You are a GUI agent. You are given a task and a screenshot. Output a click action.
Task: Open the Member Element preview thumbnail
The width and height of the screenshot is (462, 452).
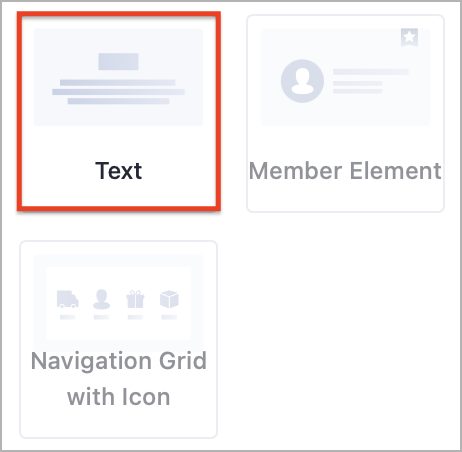pyautogui.click(x=345, y=77)
